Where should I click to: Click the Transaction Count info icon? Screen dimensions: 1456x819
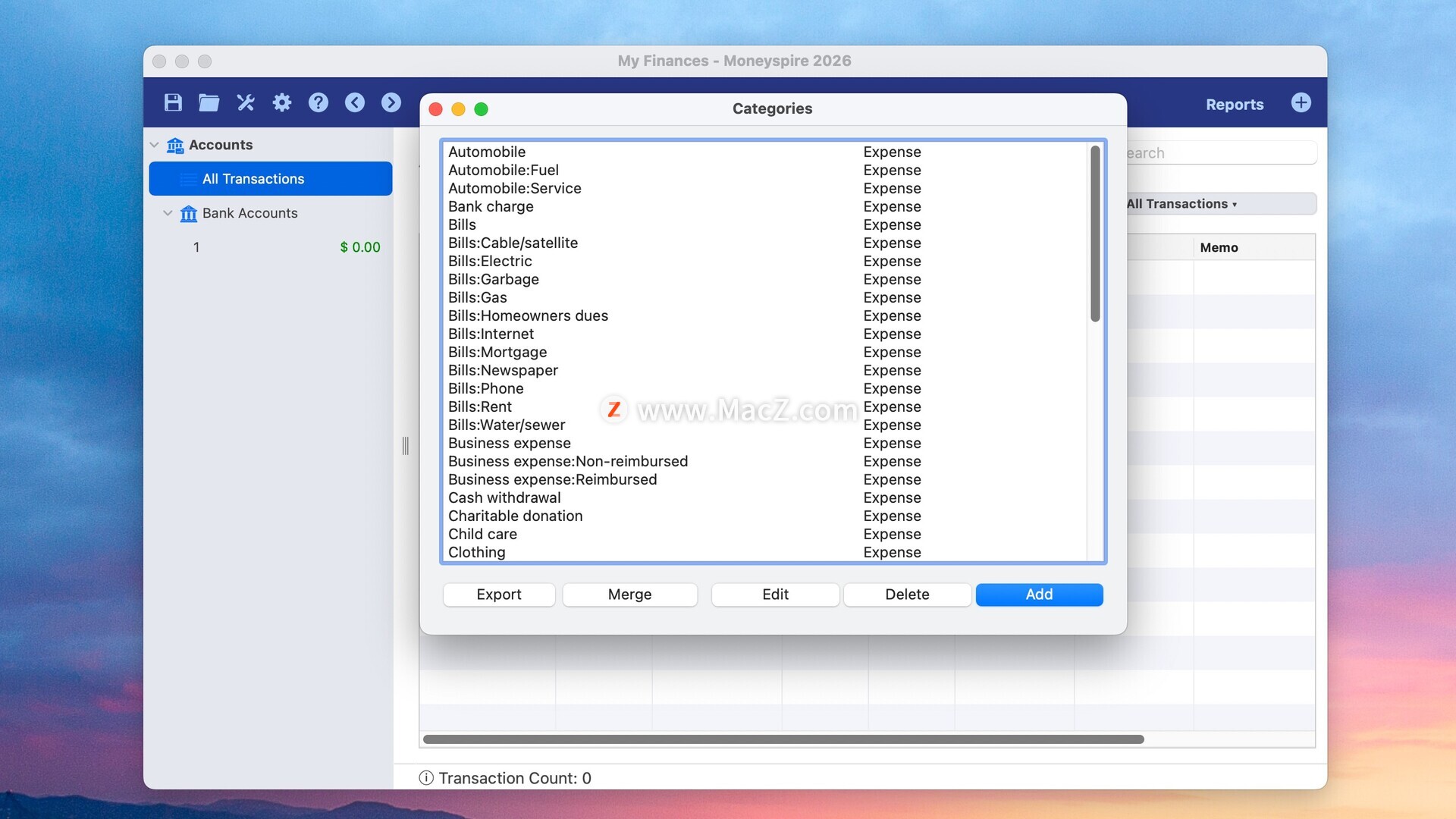point(426,778)
